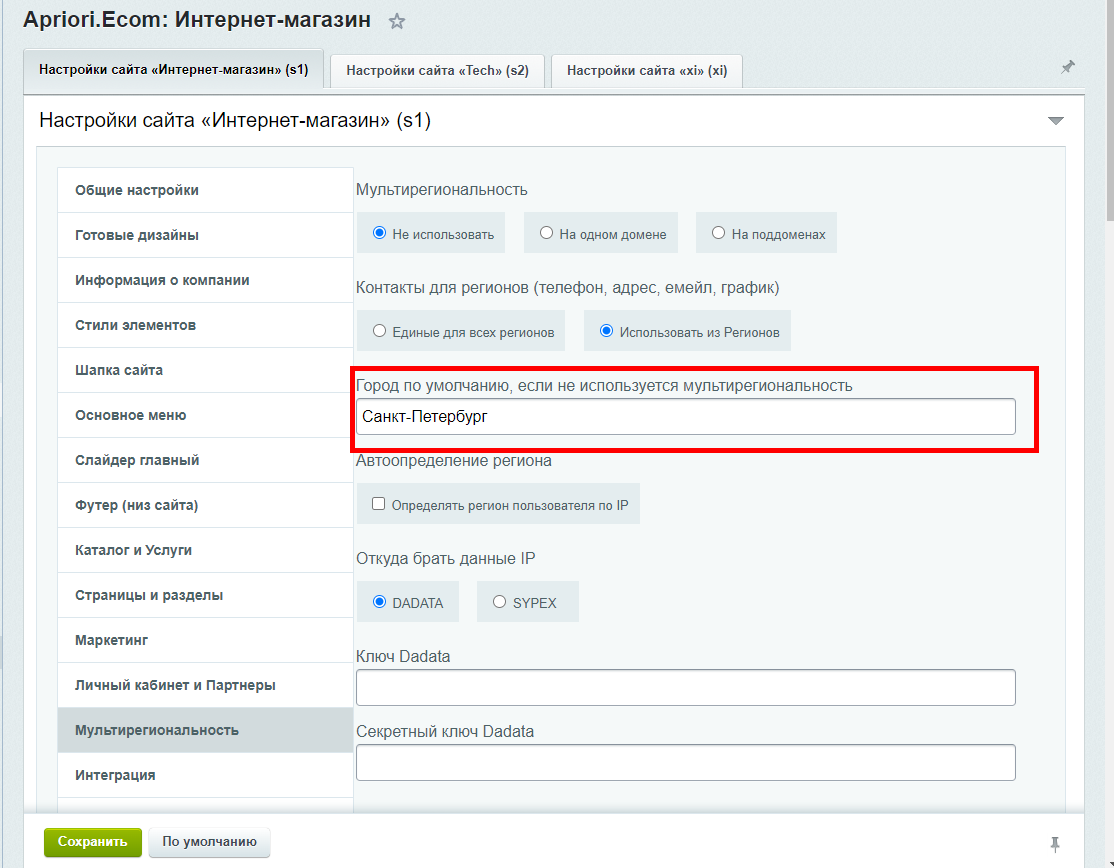Screen dimensions: 1114x868
Task: Switch to Настройки сайта «Tech» (s2) tab
Action: [437, 70]
